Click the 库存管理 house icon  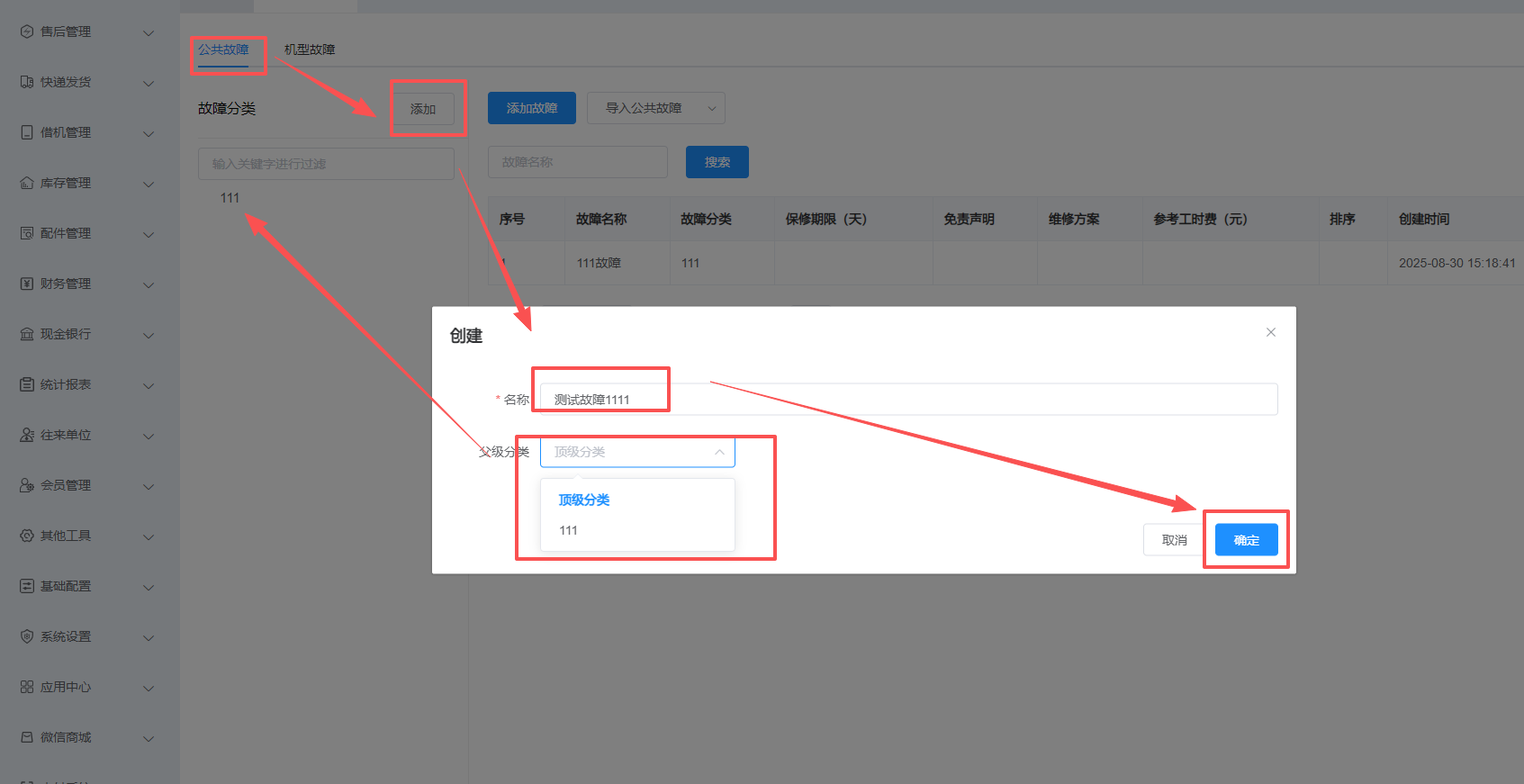[x=27, y=183]
